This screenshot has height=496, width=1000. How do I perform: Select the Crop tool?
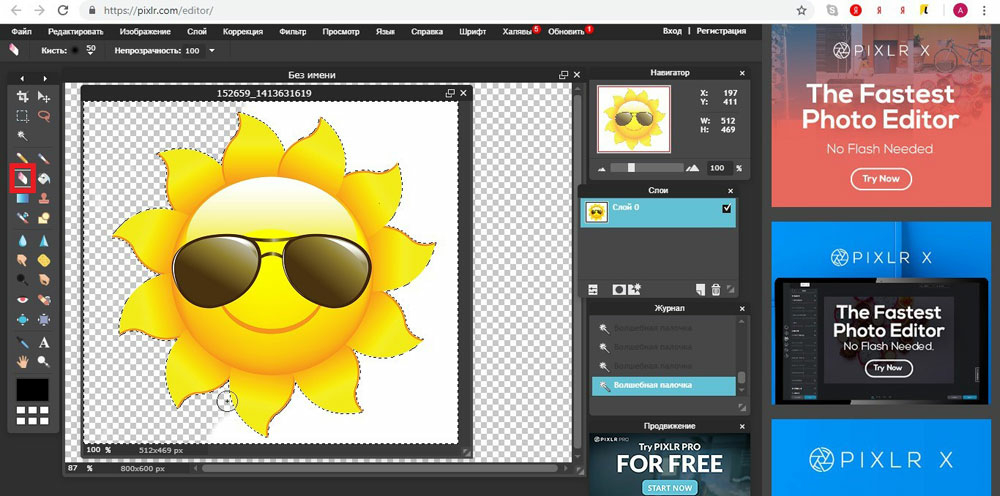pos(22,96)
